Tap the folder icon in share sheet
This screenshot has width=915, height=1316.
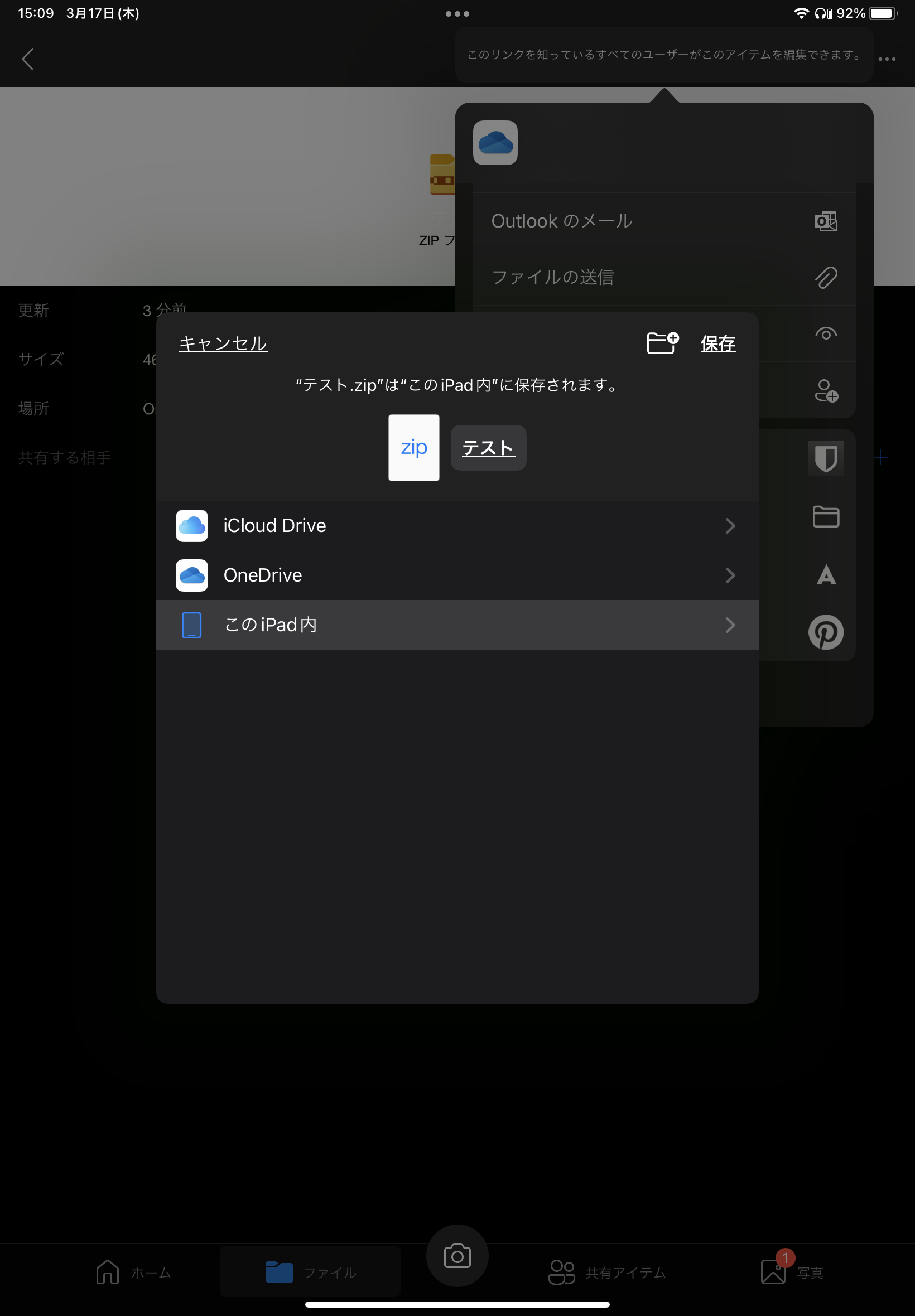coord(826,517)
